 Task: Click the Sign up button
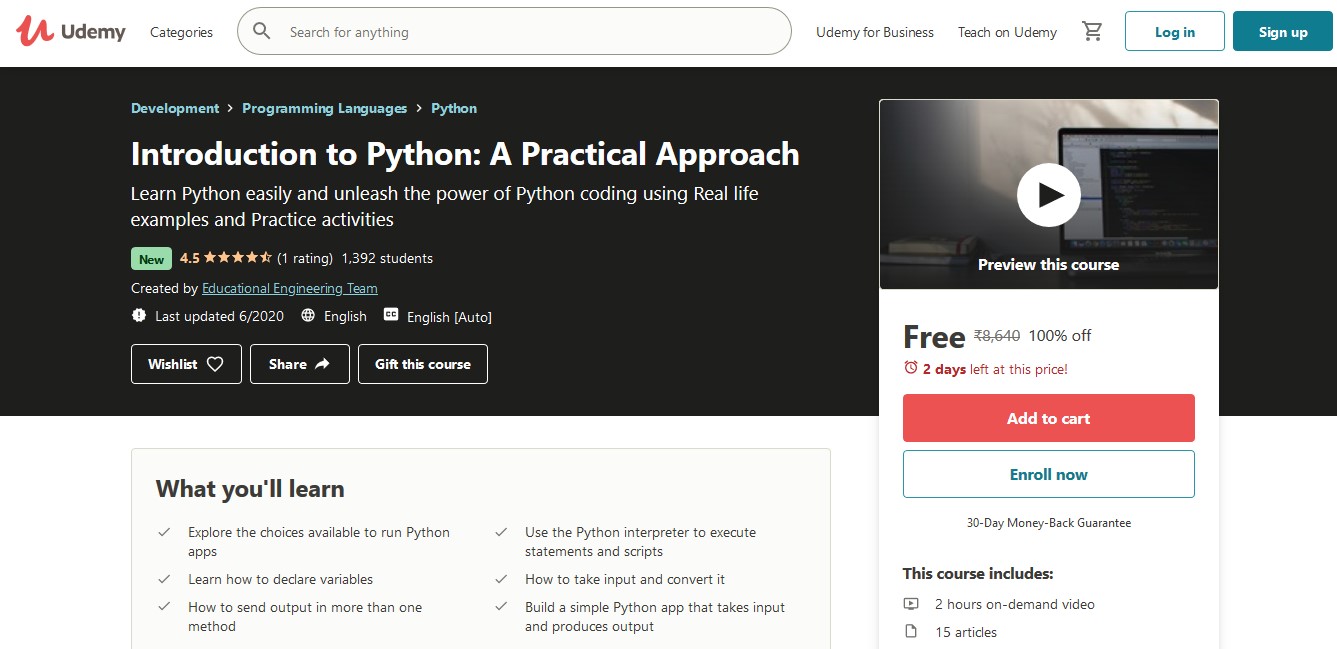pos(1283,31)
